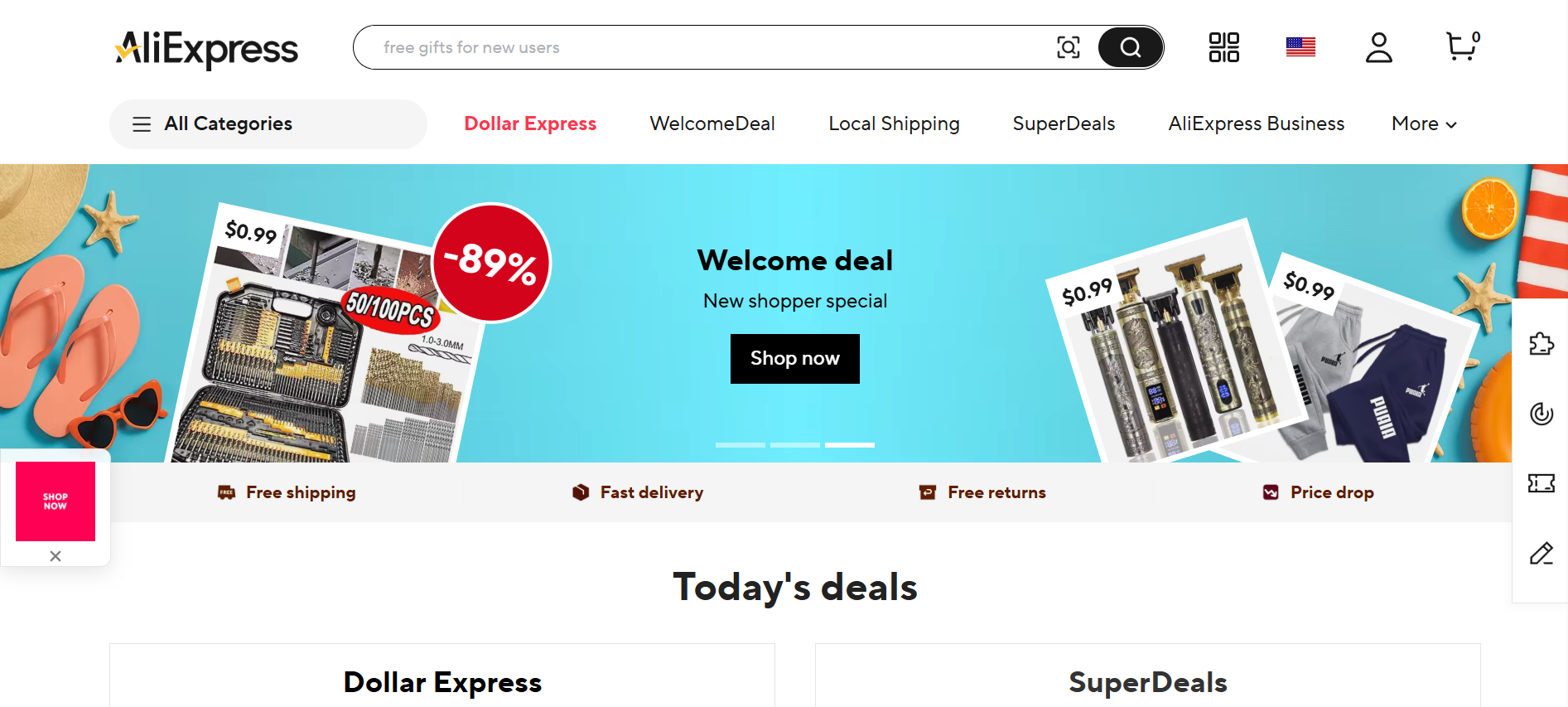1568x707 pixels.
Task: Click in the search input field
Action: click(x=712, y=47)
